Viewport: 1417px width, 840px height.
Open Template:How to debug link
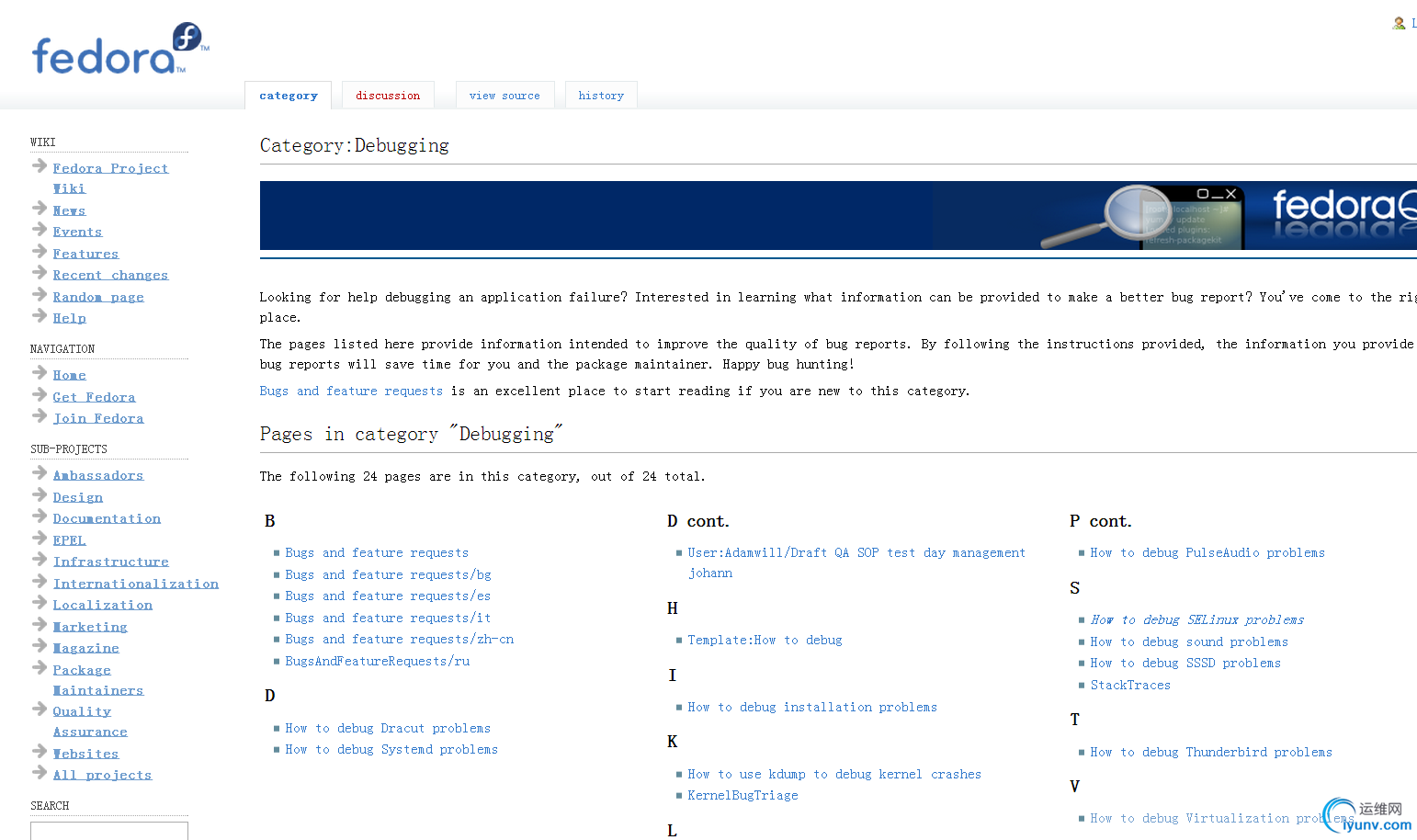pyautogui.click(x=765, y=640)
